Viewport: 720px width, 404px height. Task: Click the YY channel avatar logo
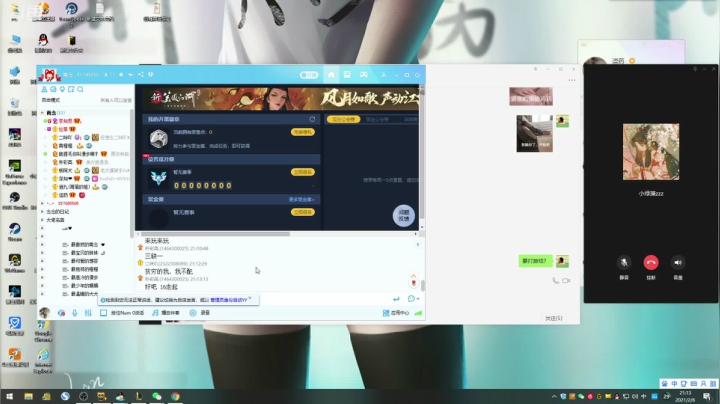(x=49, y=75)
